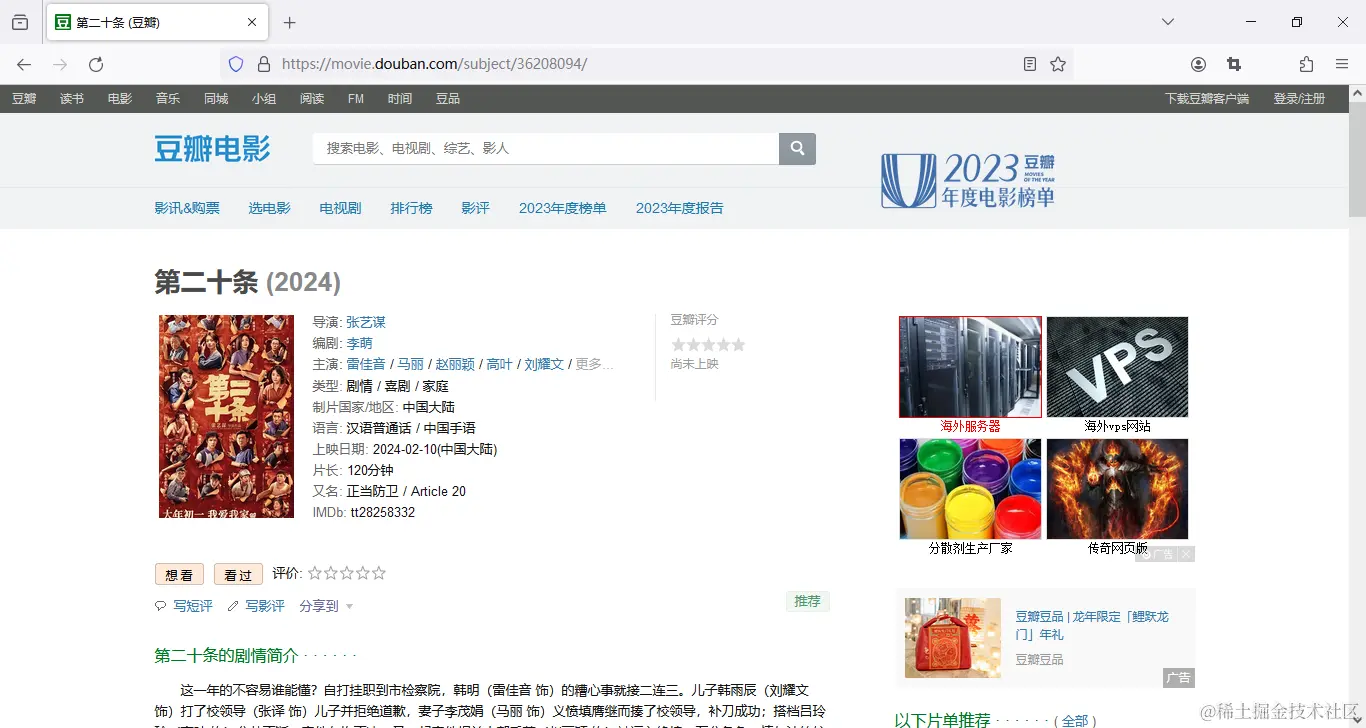This screenshot has height=728, width=1366.
Task: Open 排行榜 tab
Action: pos(411,208)
